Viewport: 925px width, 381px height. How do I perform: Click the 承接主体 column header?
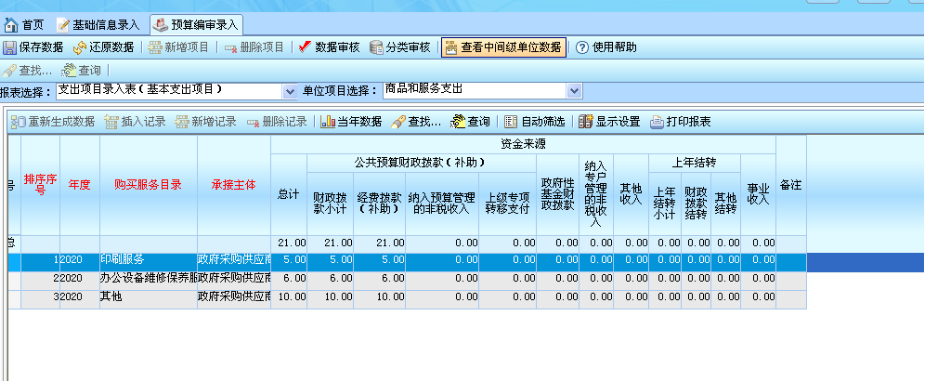(x=234, y=185)
